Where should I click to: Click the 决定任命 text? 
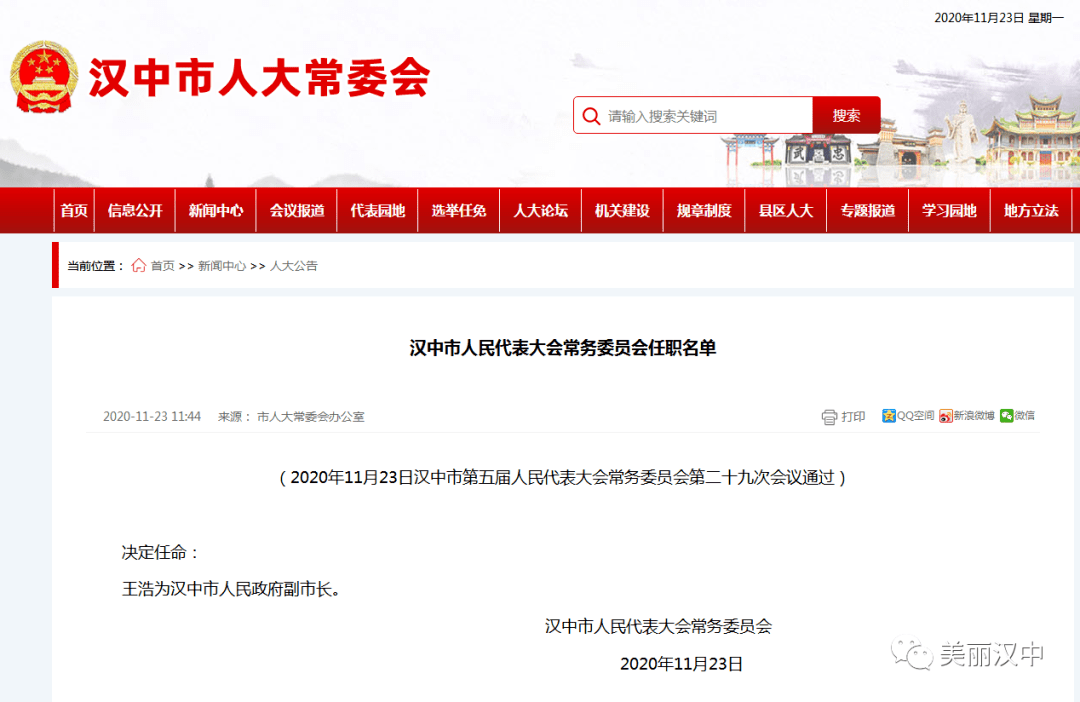(160, 553)
